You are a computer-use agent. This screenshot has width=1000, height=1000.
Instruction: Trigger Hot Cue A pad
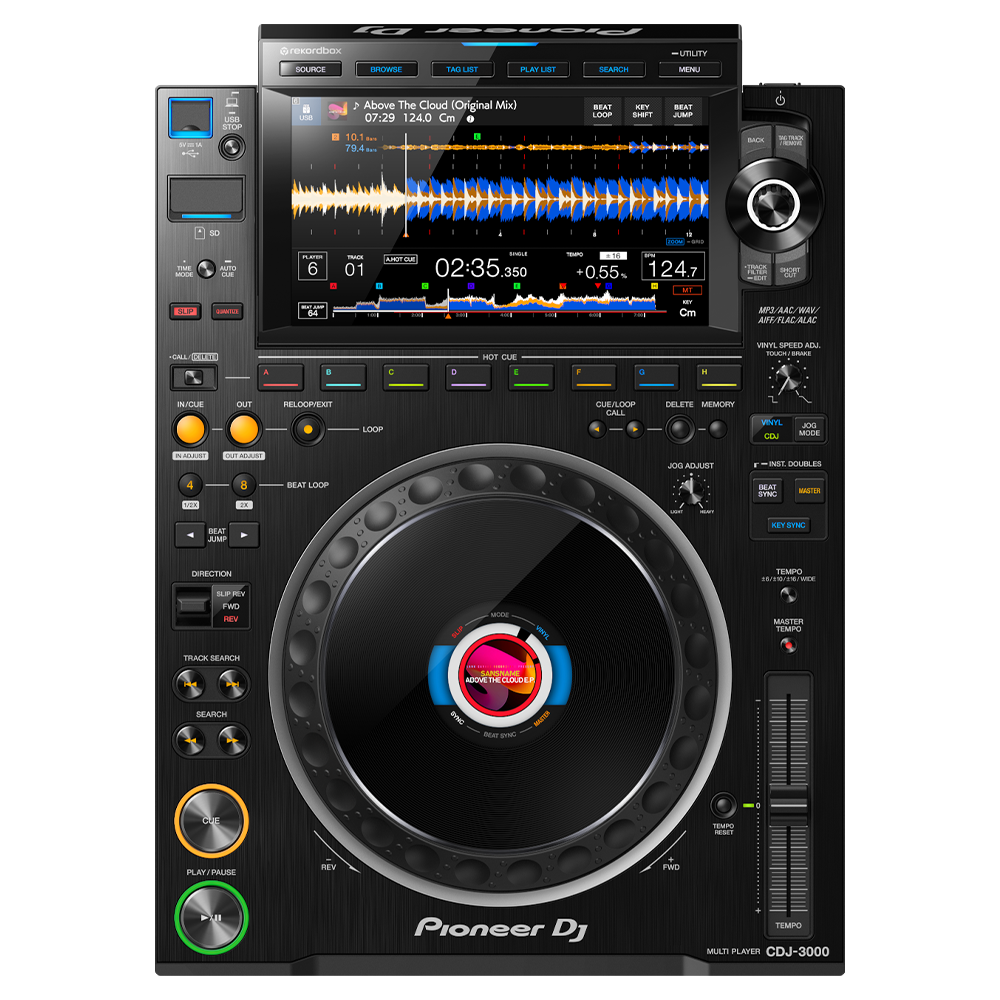[x=281, y=376]
